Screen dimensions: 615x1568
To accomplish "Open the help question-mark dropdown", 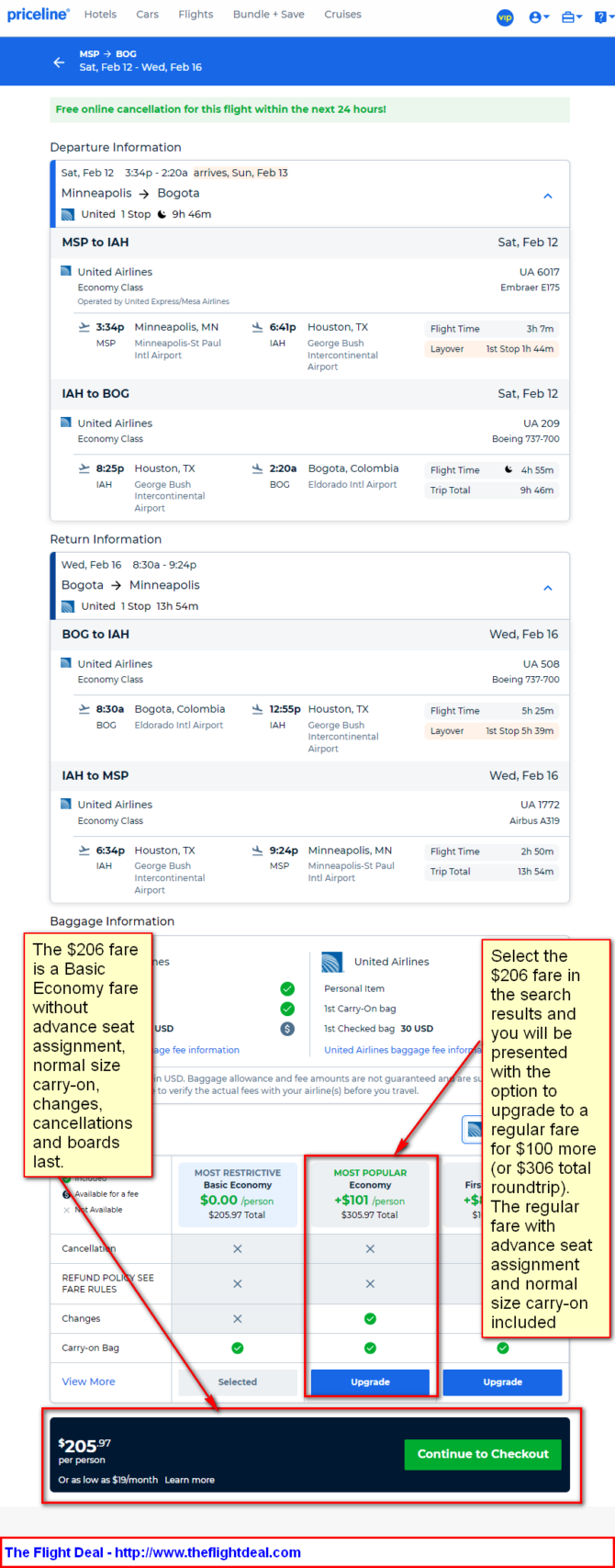I will (602, 17).
